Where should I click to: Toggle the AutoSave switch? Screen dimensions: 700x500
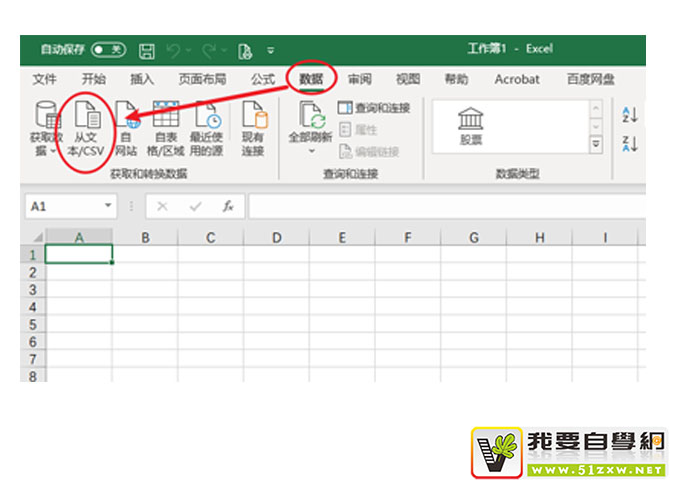click(x=108, y=50)
